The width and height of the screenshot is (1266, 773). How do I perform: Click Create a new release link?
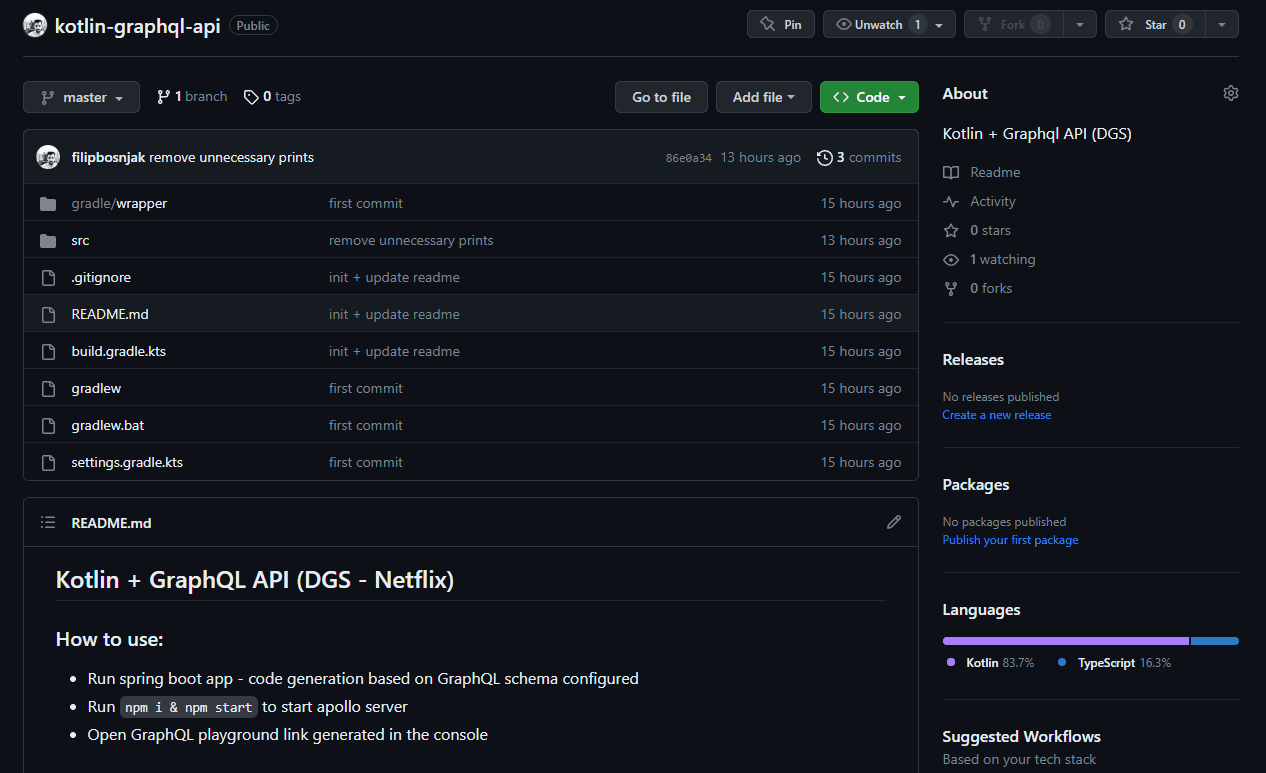pyautogui.click(x=997, y=415)
